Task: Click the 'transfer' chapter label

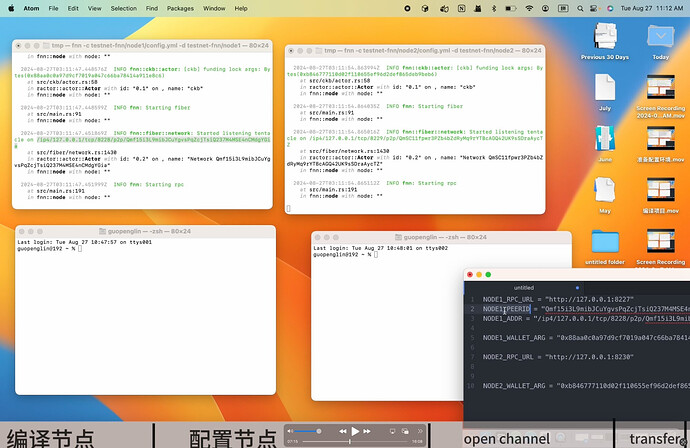Action: click(655, 439)
